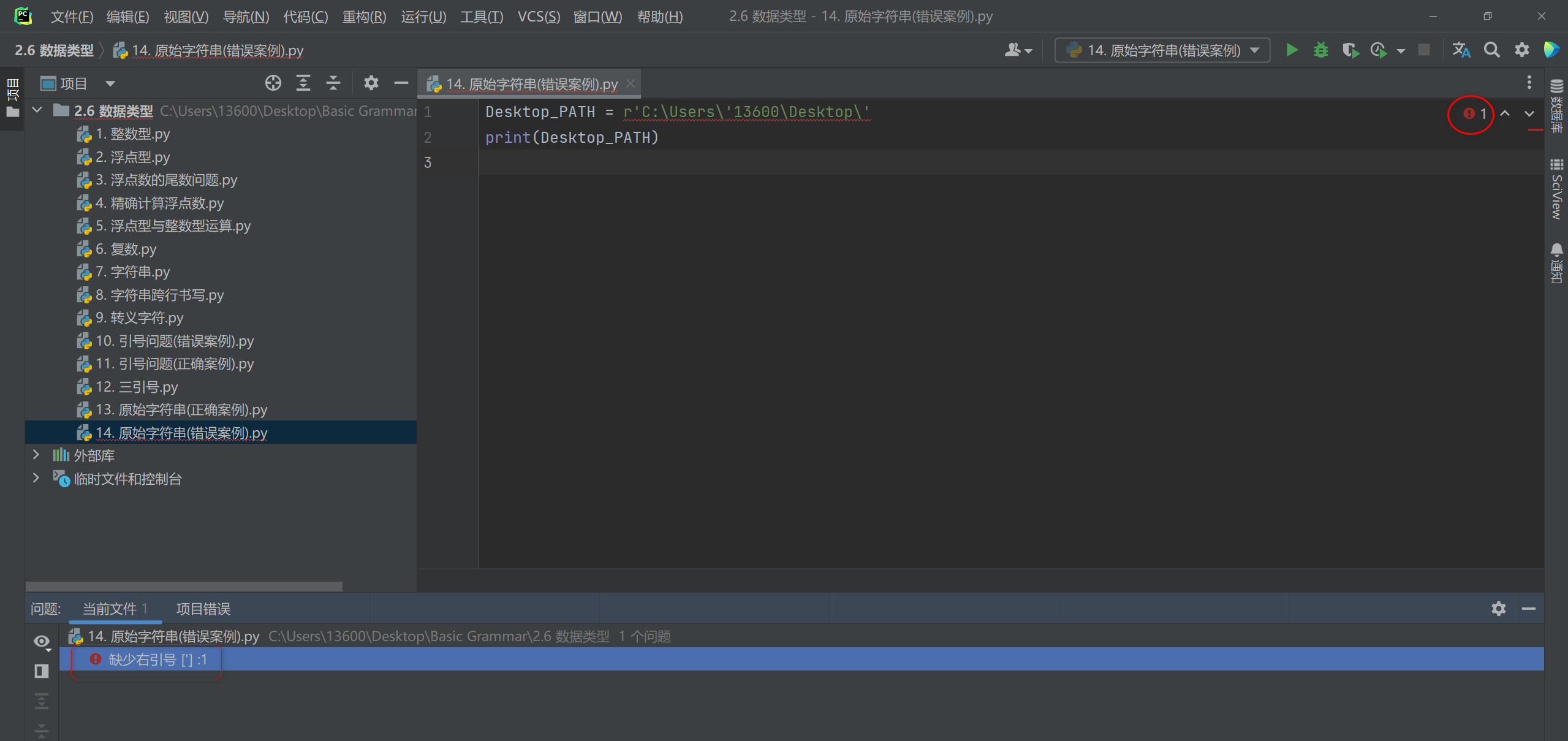The image size is (1568, 741).
Task: Select opened file with the crosshair target icon
Action: (x=273, y=83)
